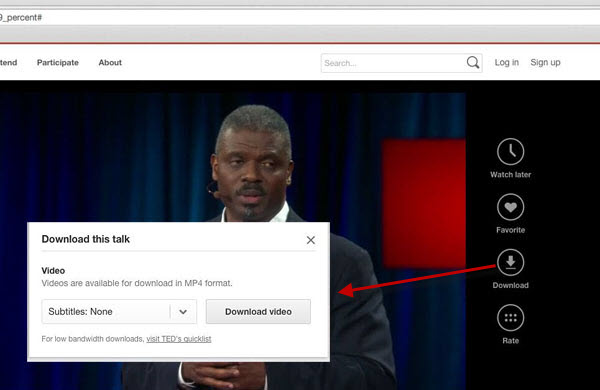Click the Download video button

coord(258,312)
